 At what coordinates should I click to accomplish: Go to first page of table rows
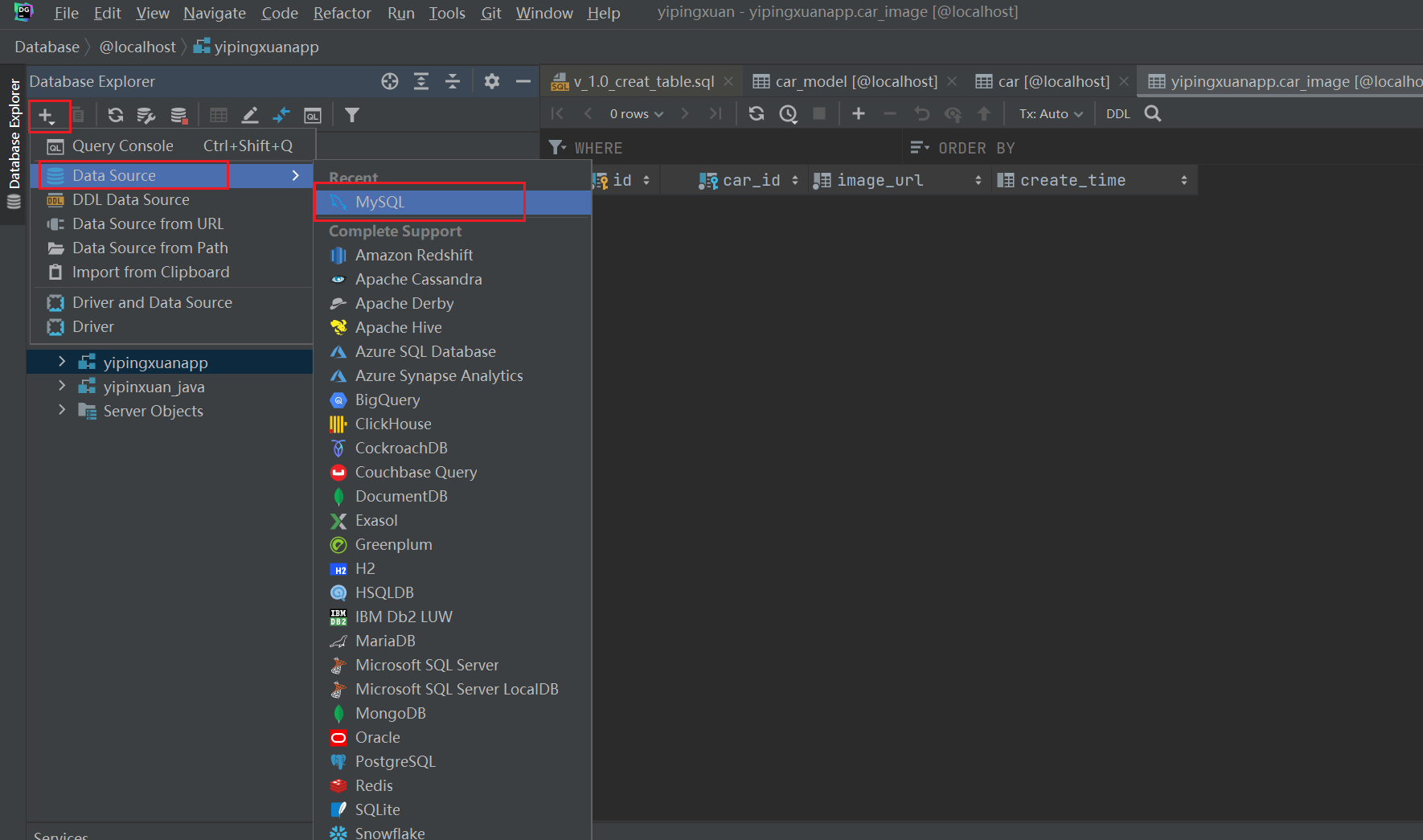click(557, 113)
